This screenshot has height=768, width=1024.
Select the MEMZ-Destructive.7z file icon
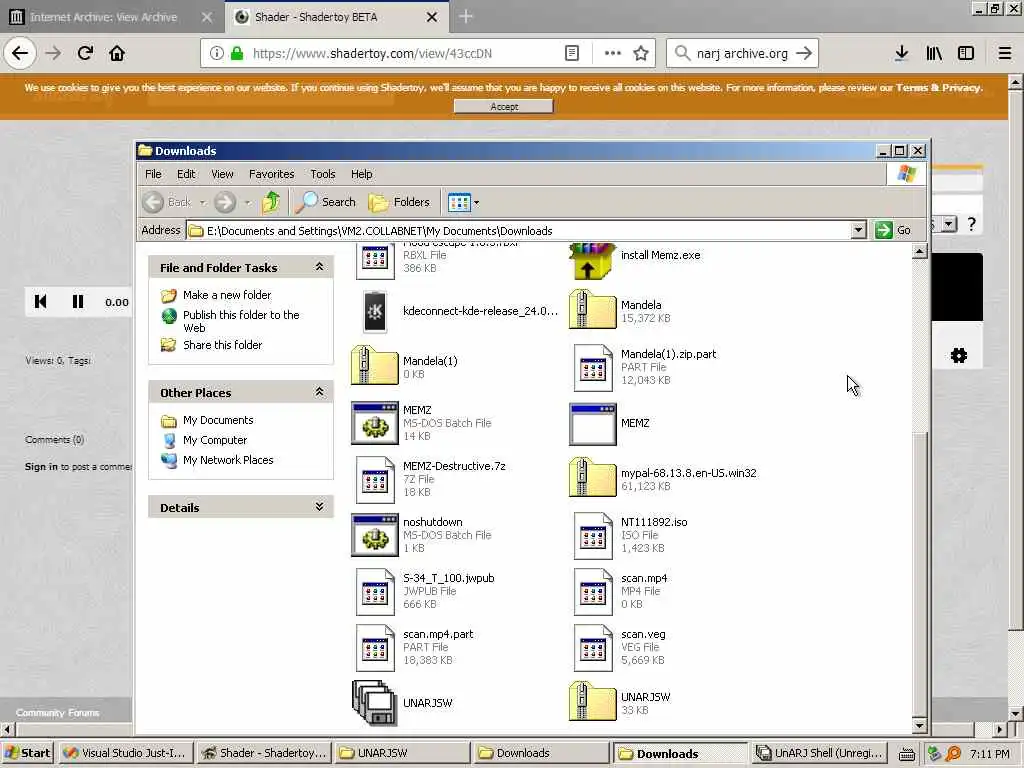pos(375,480)
